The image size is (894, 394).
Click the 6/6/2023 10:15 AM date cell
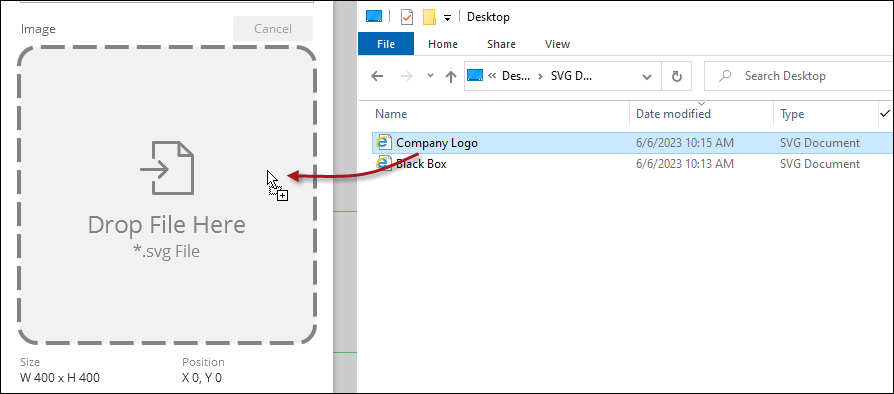pyautogui.click(x=685, y=143)
